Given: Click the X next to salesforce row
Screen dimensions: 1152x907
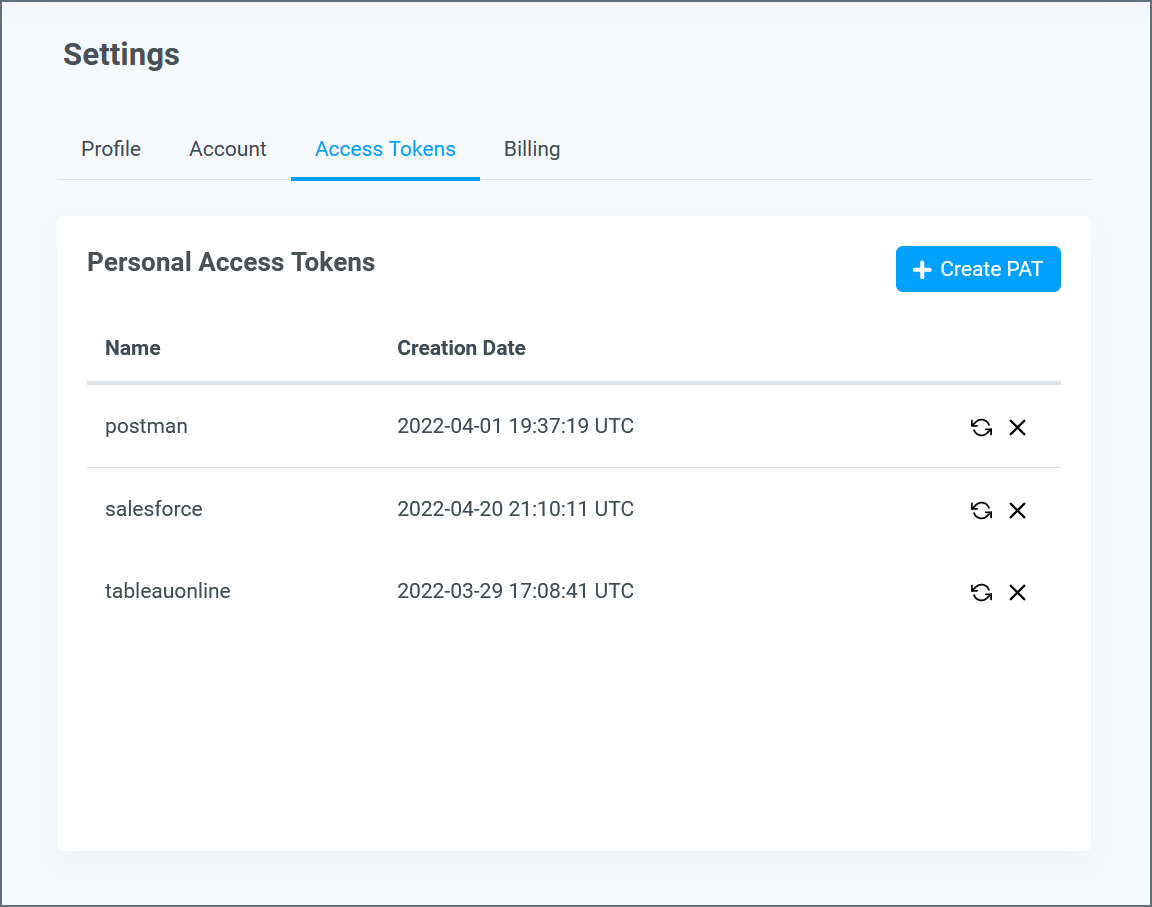Looking at the screenshot, I should click(x=1018, y=510).
